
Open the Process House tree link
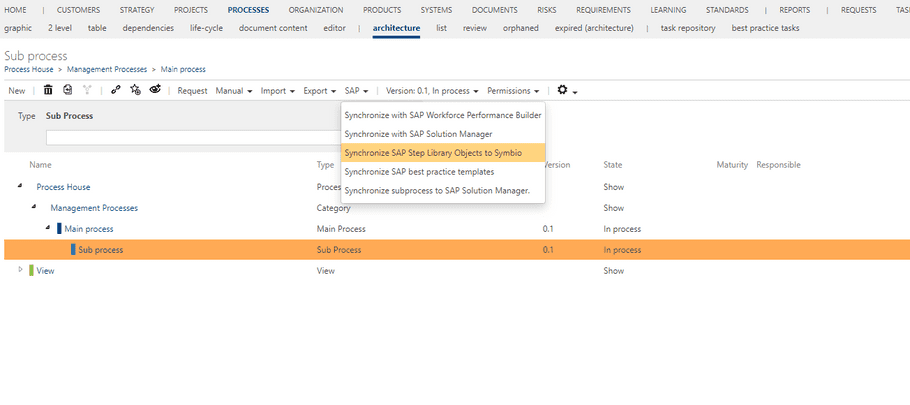[63, 187]
